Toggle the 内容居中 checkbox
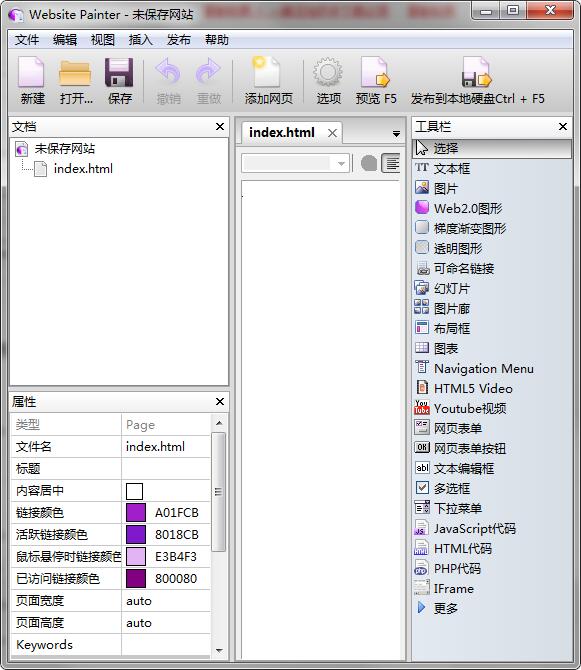This screenshot has height=670, width=581. 135,491
